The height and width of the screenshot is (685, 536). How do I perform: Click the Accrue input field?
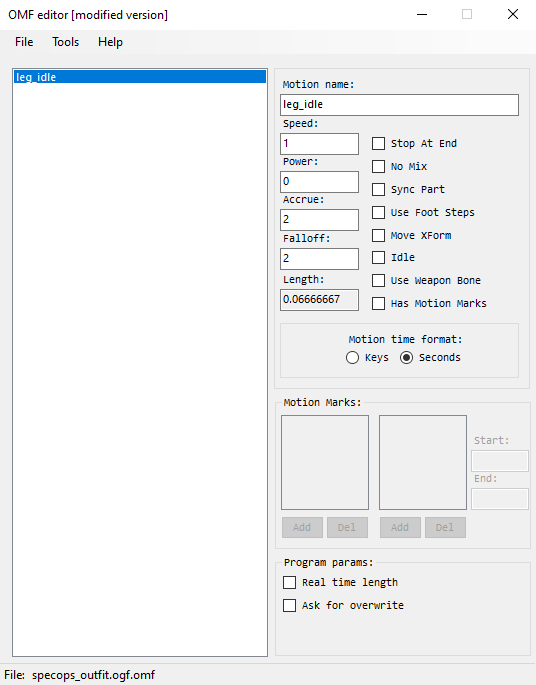tap(319, 220)
